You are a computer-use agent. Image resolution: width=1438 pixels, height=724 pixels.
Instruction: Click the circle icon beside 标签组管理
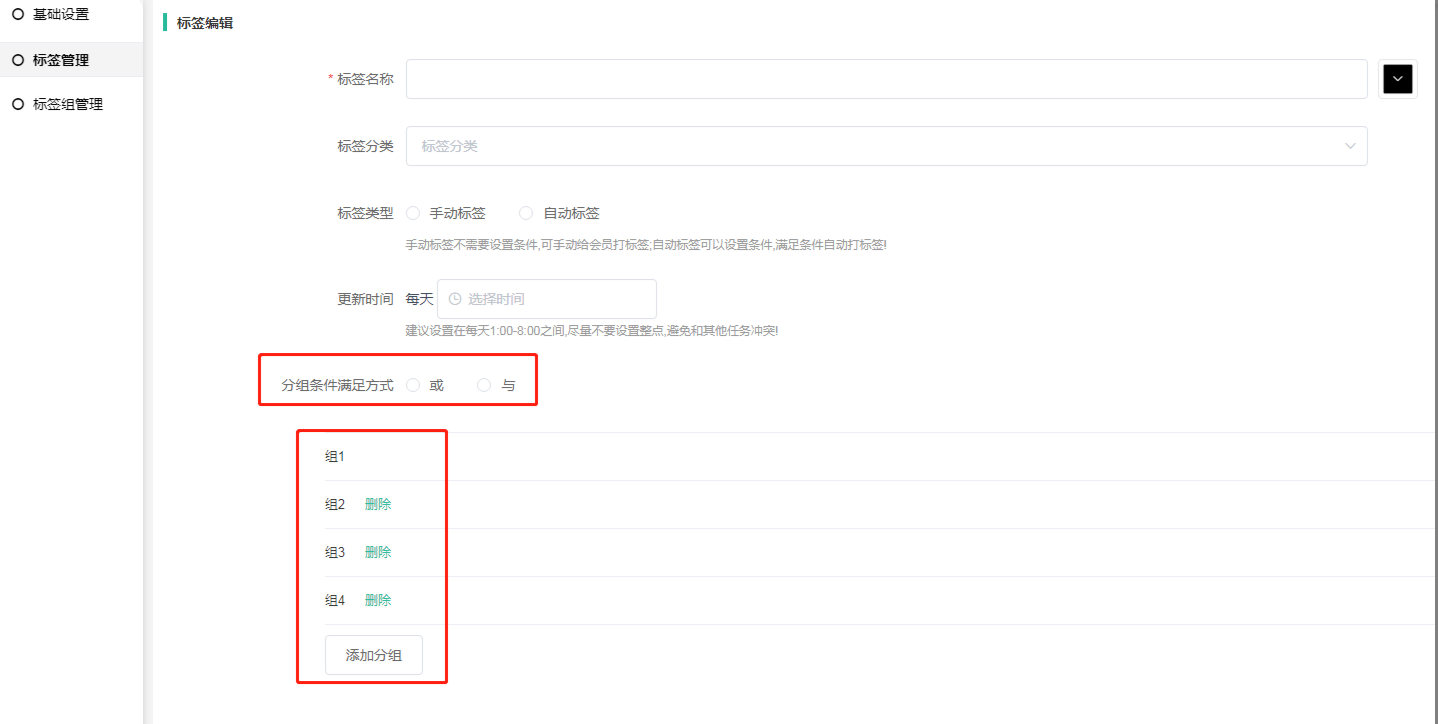tap(17, 104)
